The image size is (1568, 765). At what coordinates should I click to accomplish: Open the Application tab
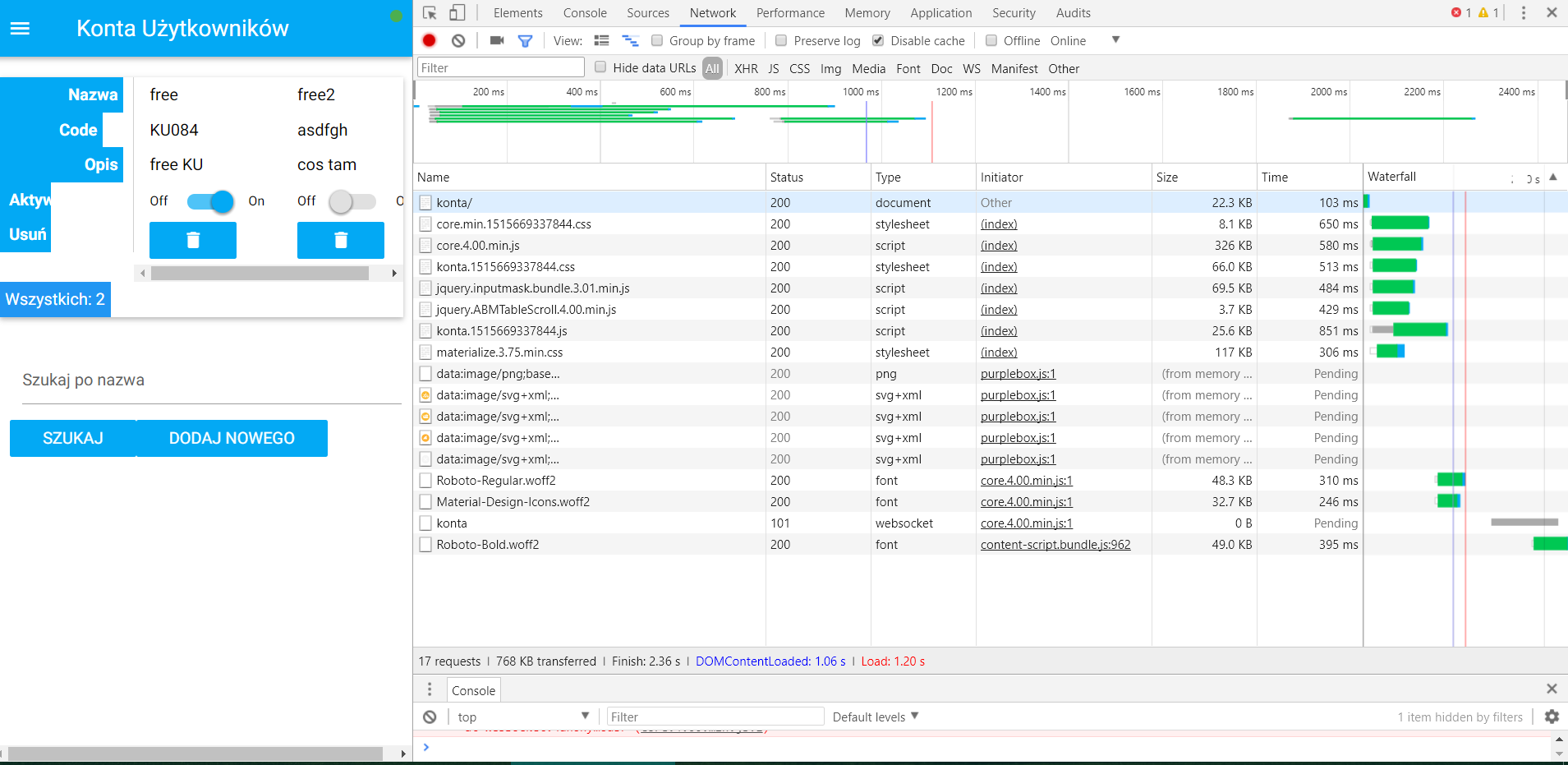click(x=941, y=13)
